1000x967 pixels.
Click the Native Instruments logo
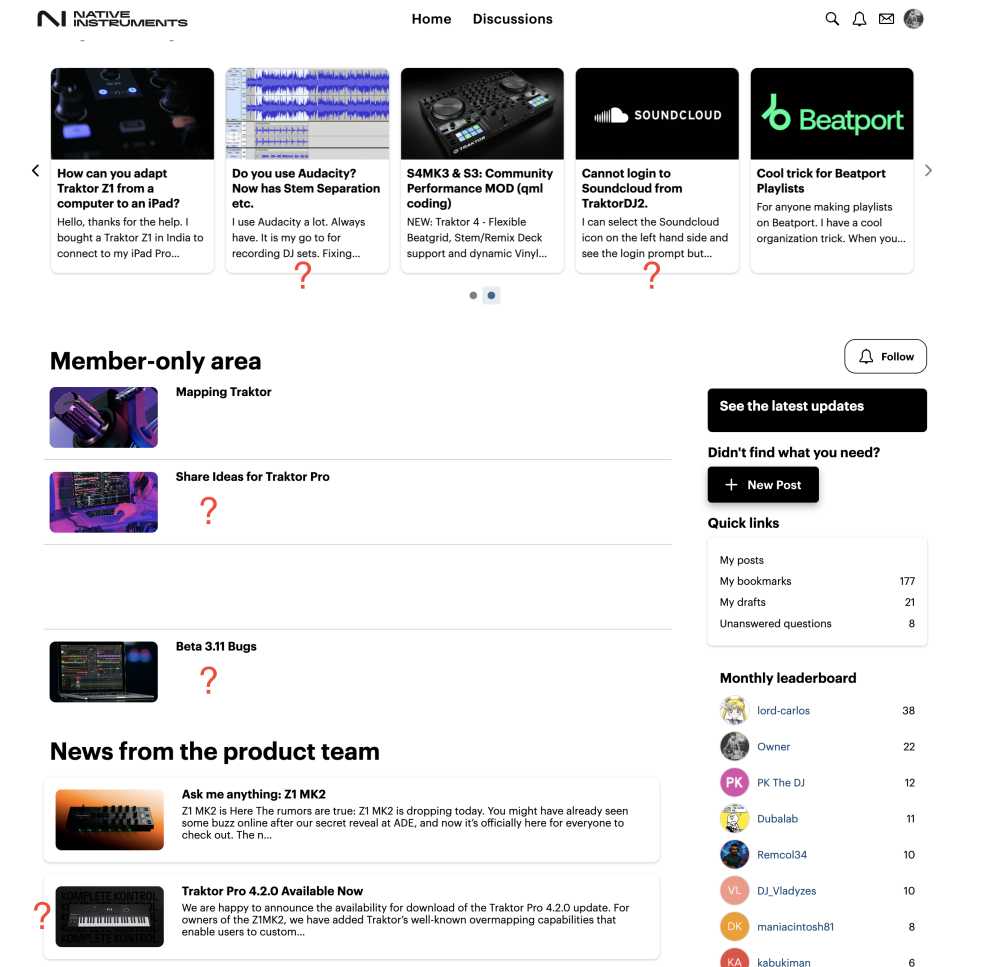tap(112, 19)
